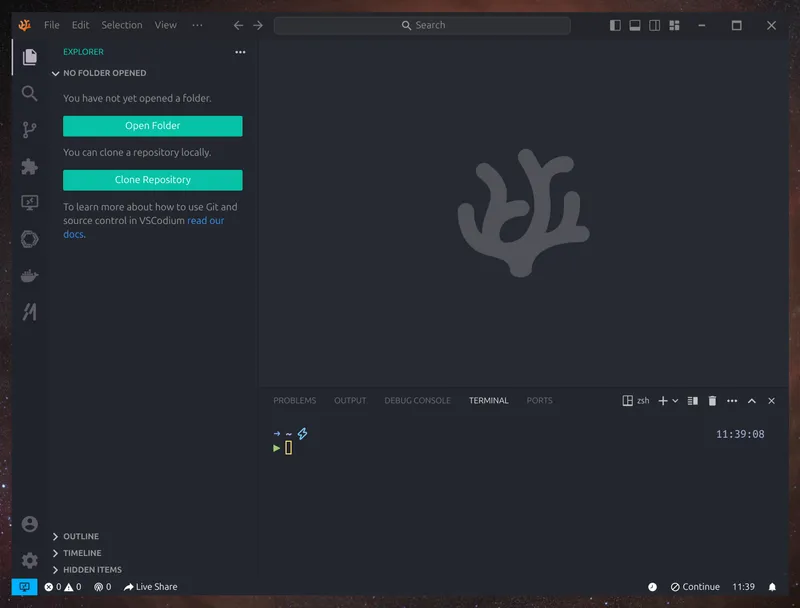The image size is (800, 608).
Task: Click the Open Folder button
Action: [x=153, y=126]
